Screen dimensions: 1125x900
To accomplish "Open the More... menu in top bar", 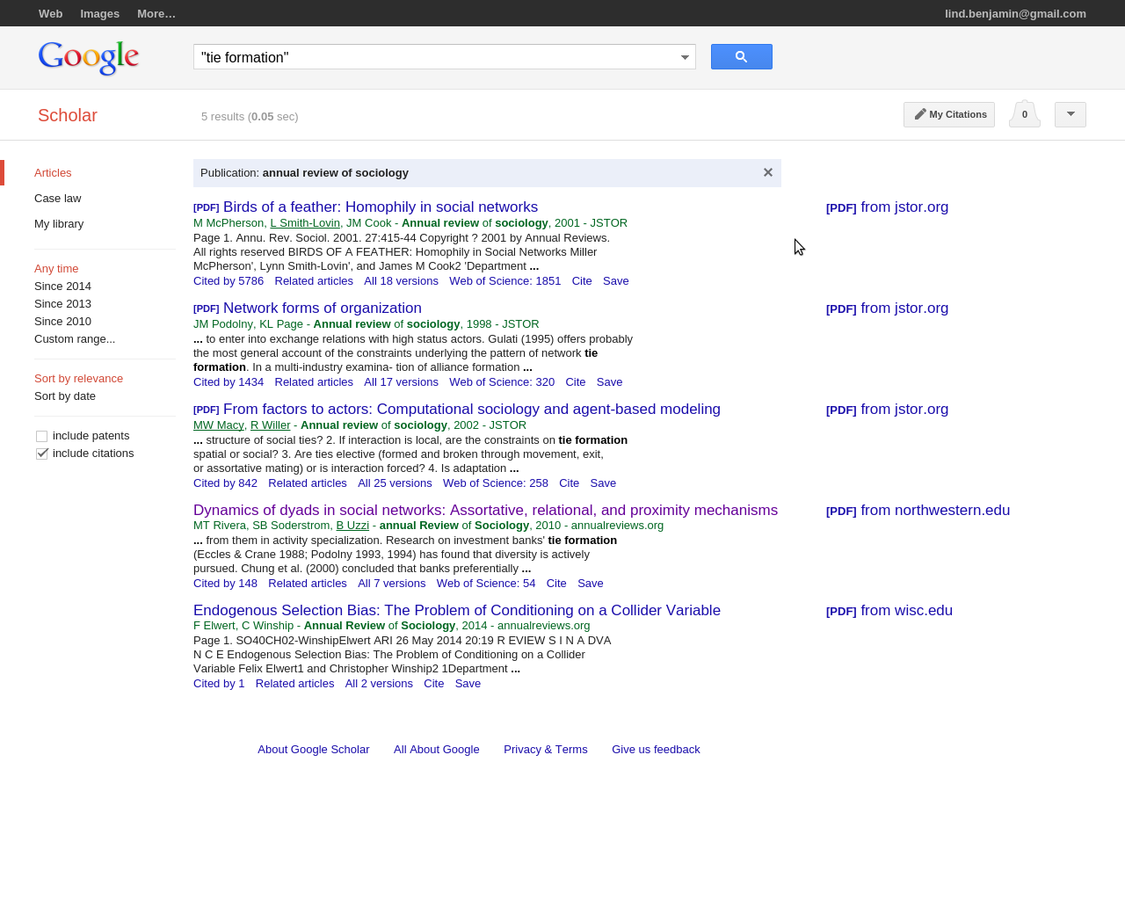I will point(156,14).
